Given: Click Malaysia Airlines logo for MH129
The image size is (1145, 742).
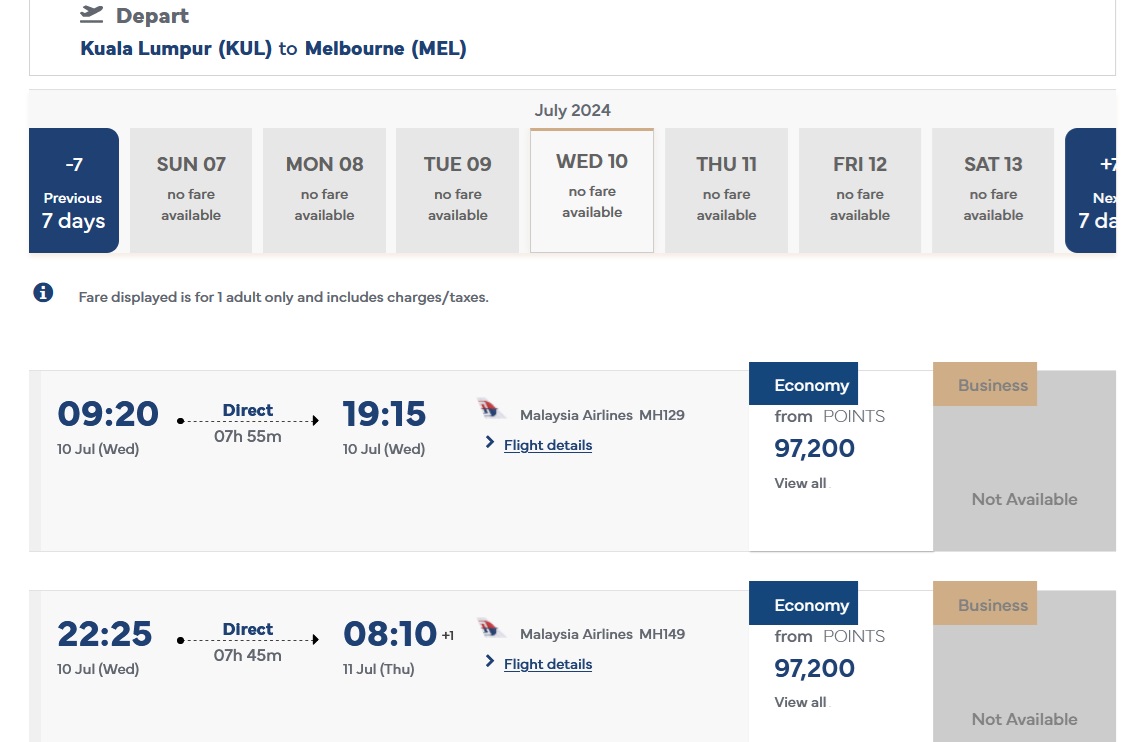Looking at the screenshot, I should point(492,408).
